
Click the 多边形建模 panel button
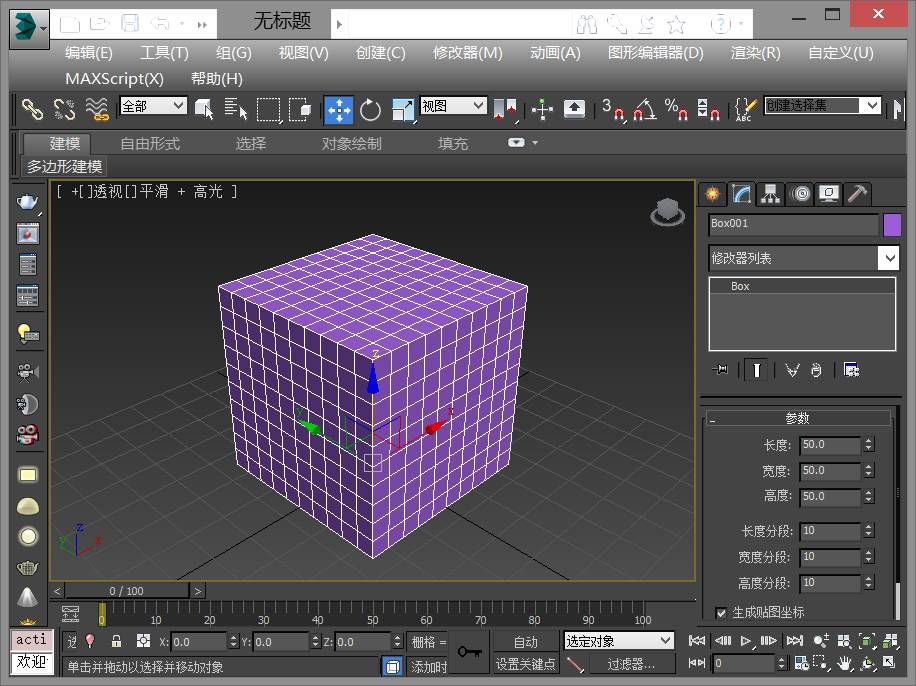(x=64, y=167)
